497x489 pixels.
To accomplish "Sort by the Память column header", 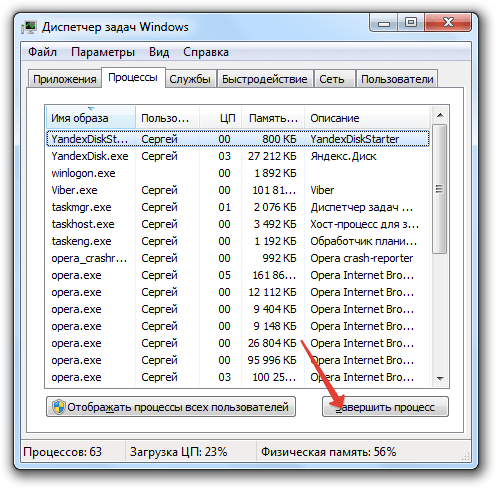I will (x=273, y=118).
